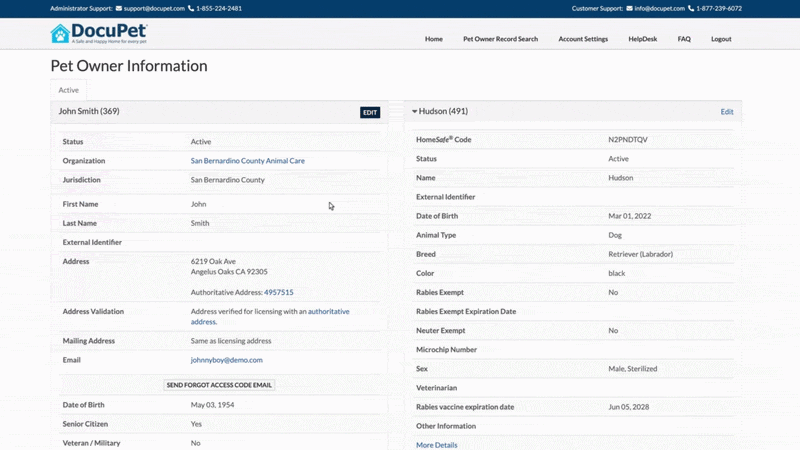Open authoritative address 4957515 link
This screenshot has width=800, height=450.
(x=279, y=292)
